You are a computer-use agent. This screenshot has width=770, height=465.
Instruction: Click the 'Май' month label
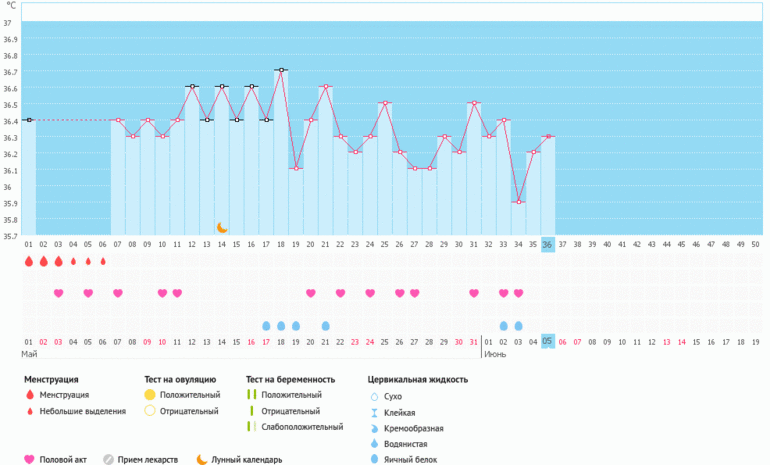(x=29, y=355)
